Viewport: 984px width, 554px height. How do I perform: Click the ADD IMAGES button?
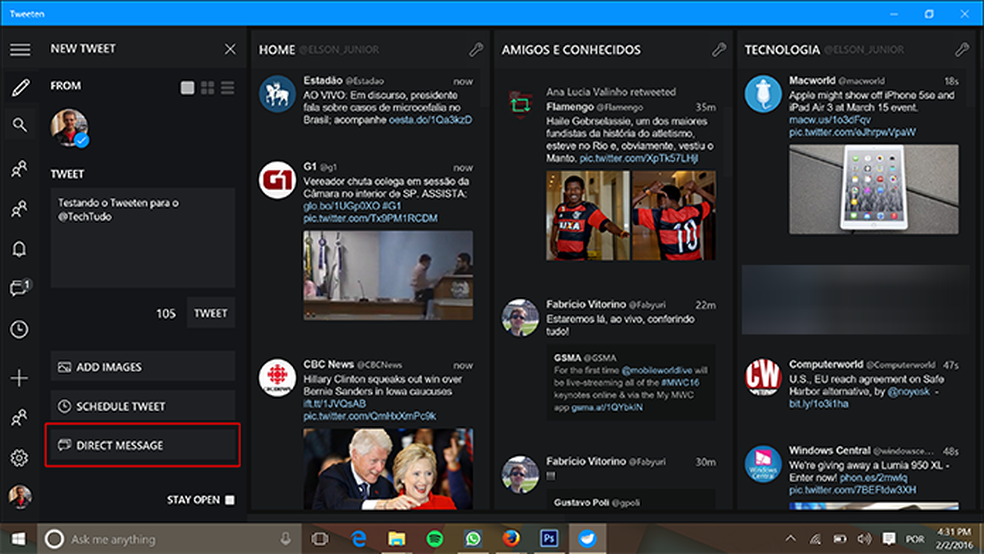[143, 367]
